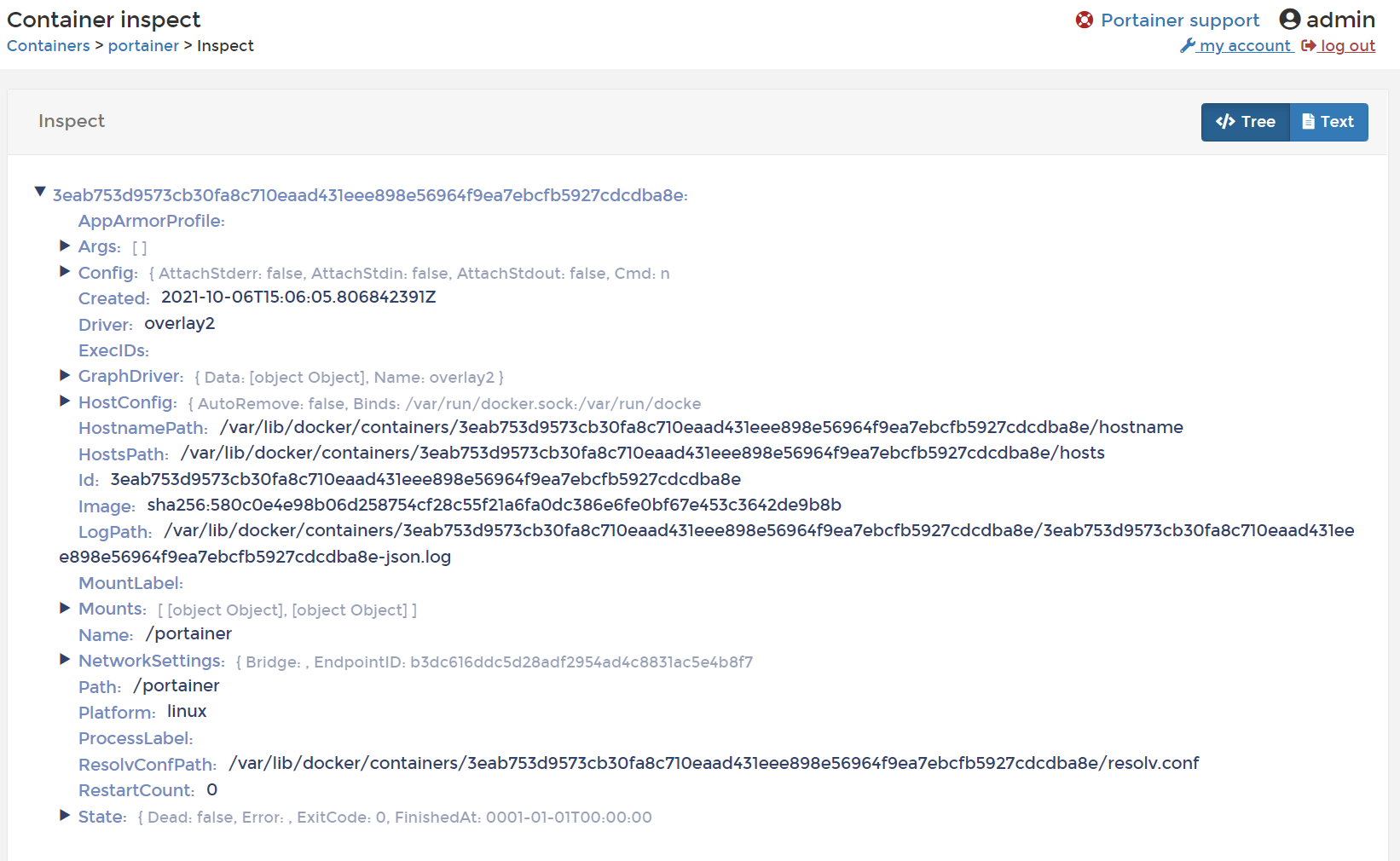
Task: Click the Path key label
Action: click(100, 687)
